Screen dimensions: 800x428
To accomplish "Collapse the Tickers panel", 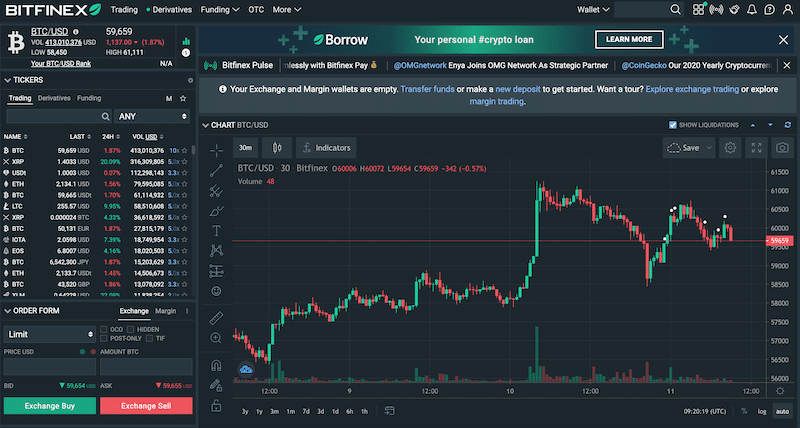I will (x=8, y=80).
